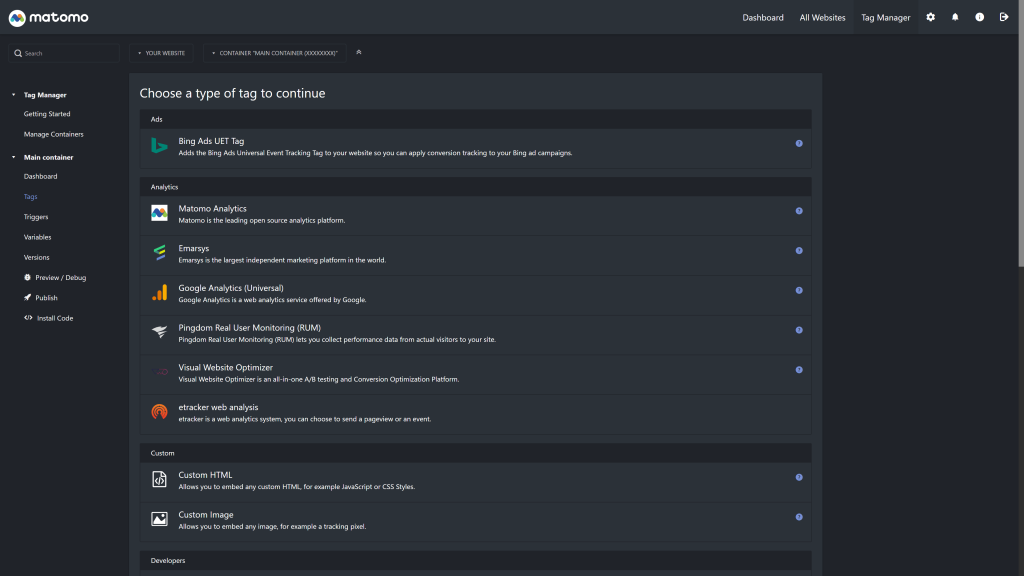
Task: Click the etracker web analysis icon
Action: point(159,412)
